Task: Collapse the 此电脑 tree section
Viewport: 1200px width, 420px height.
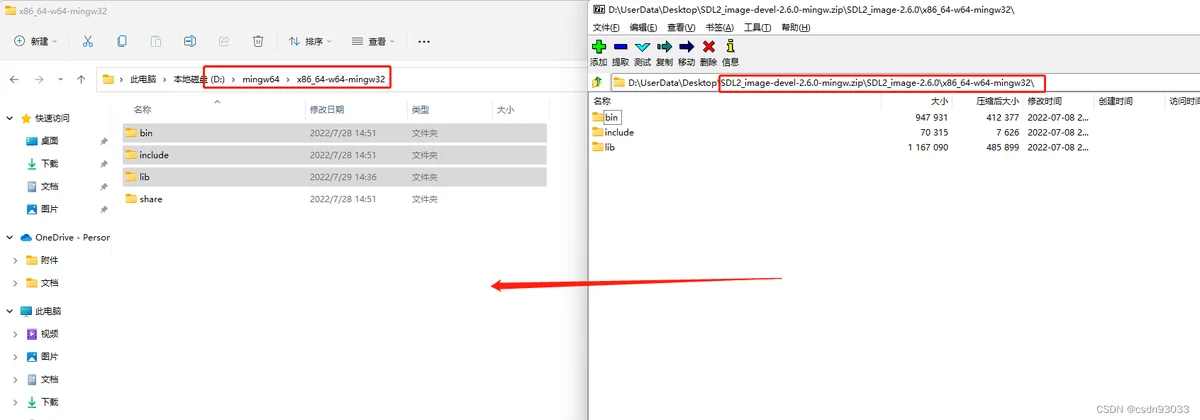Action: (x=10, y=311)
